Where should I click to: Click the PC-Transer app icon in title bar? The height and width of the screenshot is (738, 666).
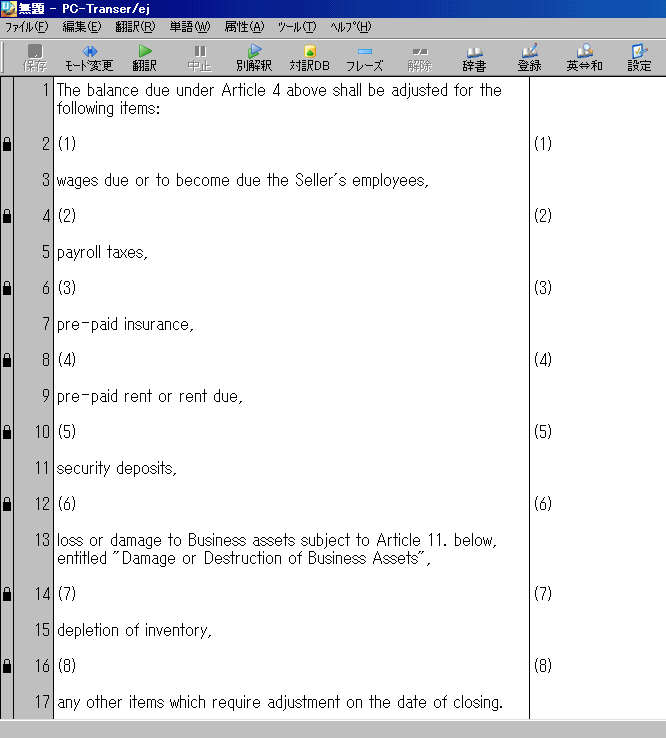pyautogui.click(x=8, y=8)
